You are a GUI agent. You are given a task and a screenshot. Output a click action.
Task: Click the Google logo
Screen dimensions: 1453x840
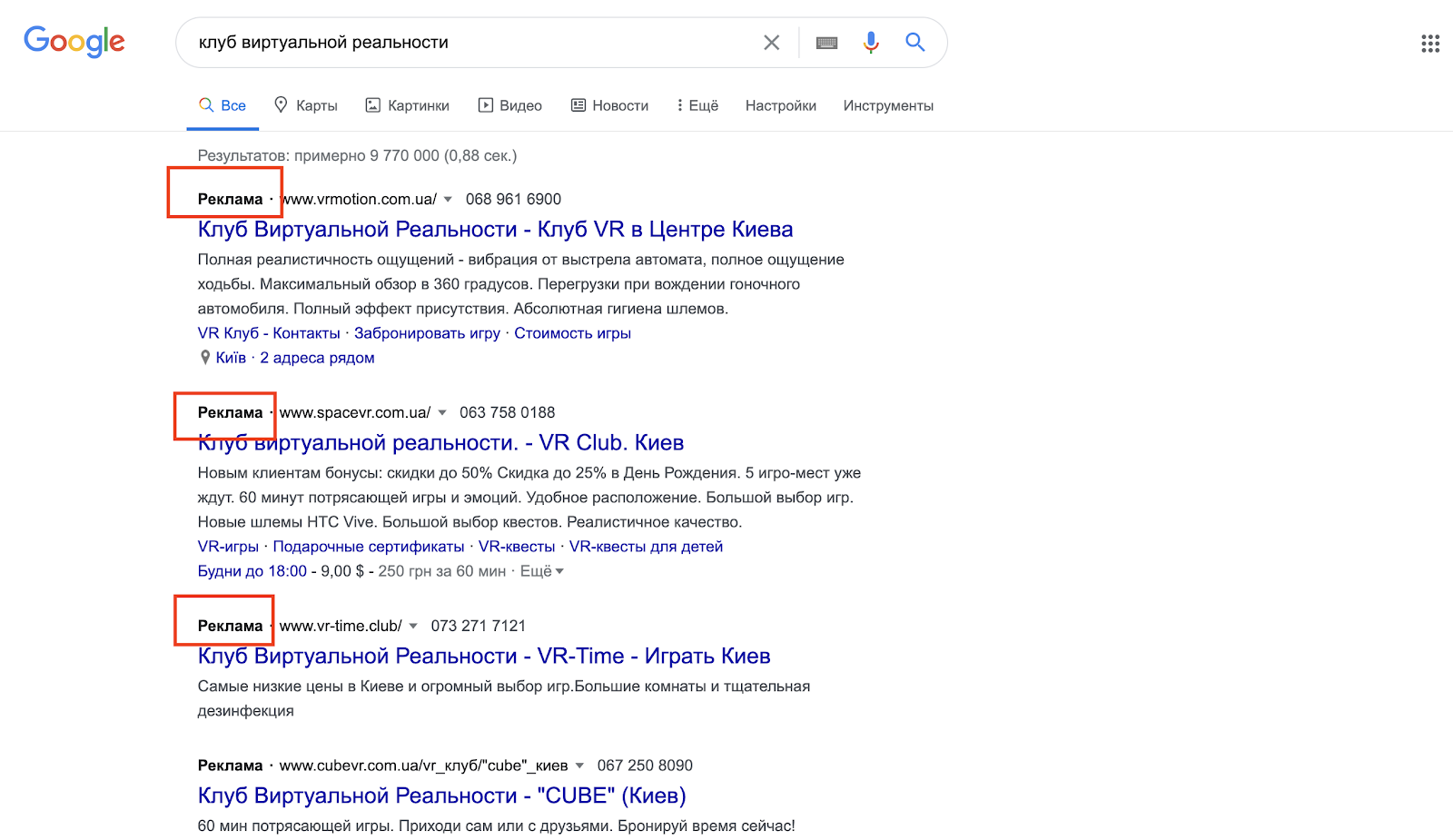coord(74,42)
